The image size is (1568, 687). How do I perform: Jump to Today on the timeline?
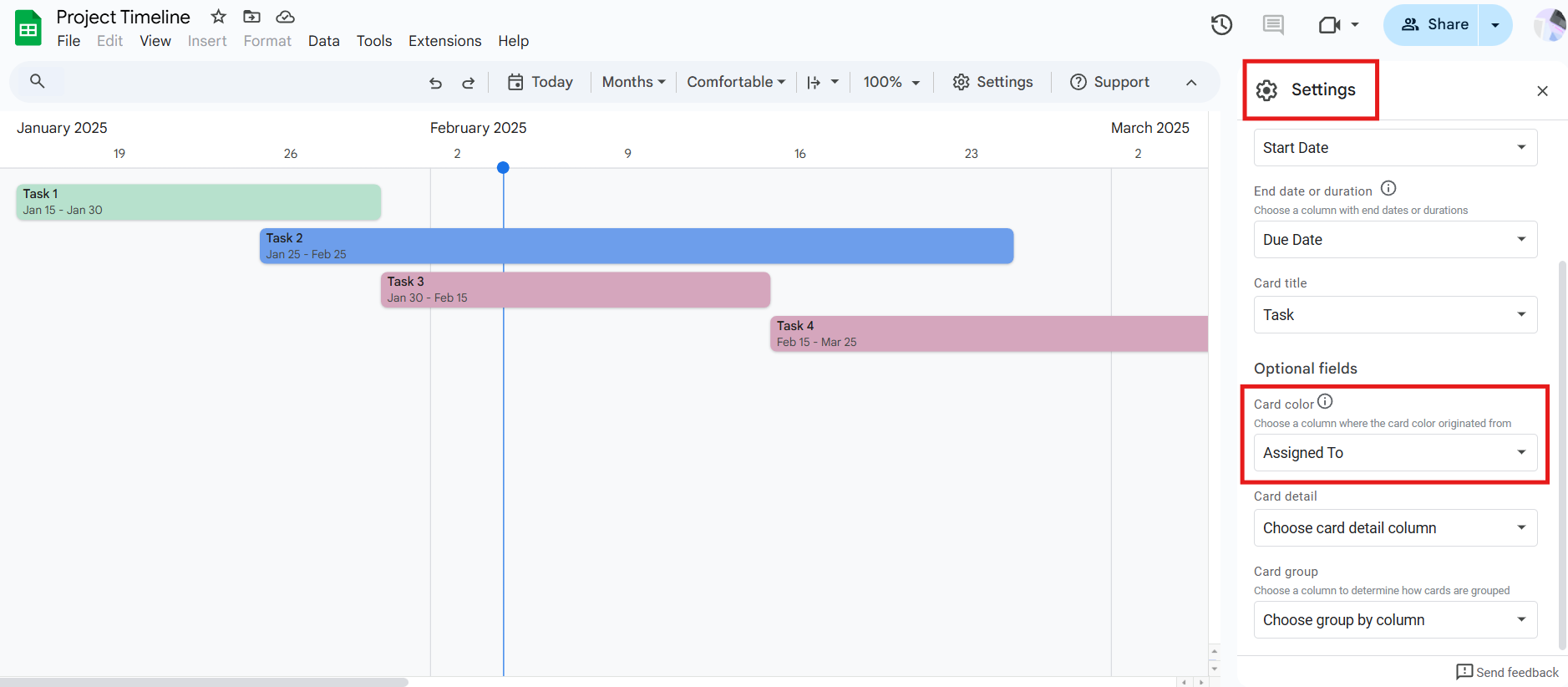click(540, 82)
